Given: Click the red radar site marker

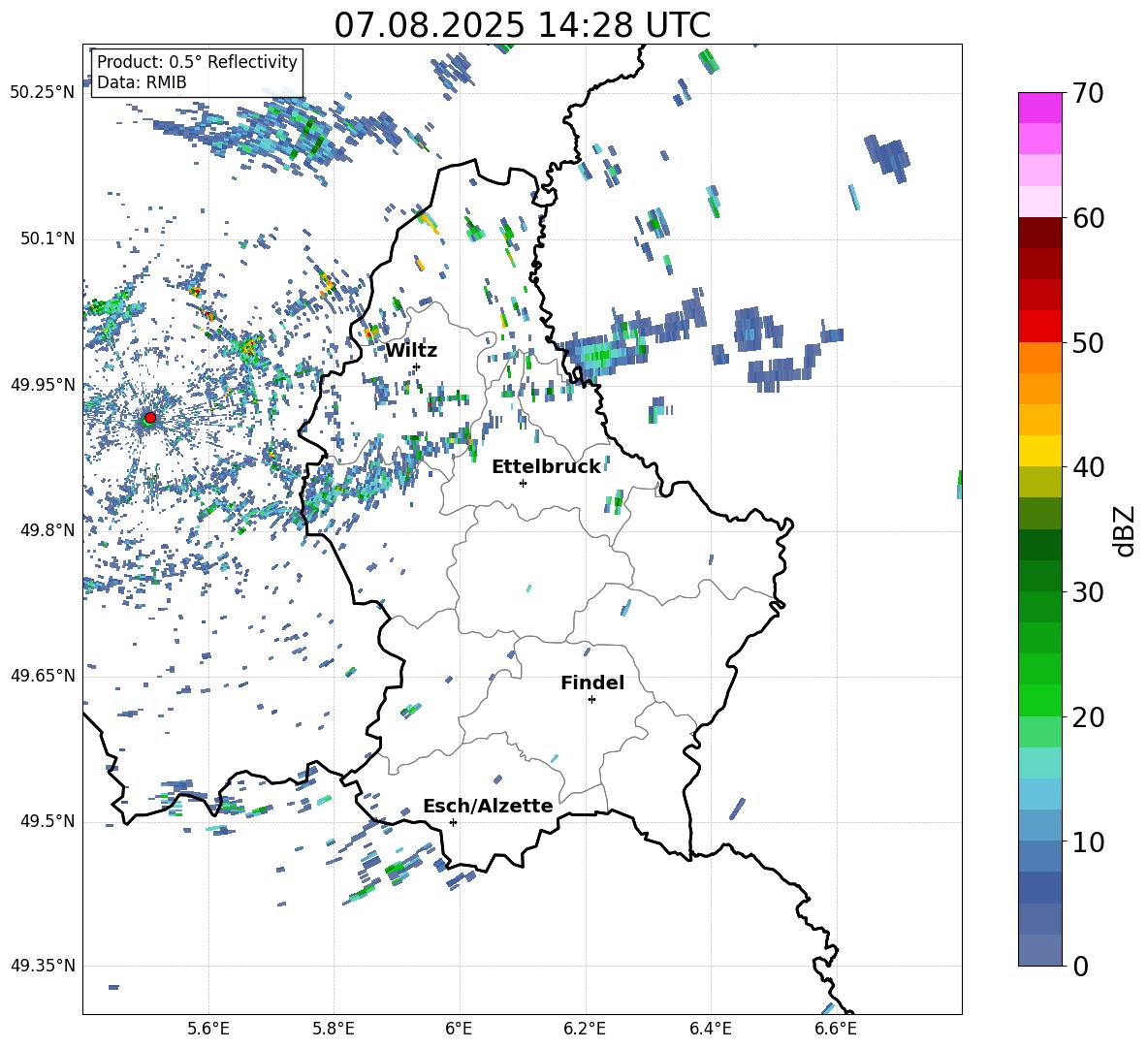Looking at the screenshot, I should click(x=150, y=418).
